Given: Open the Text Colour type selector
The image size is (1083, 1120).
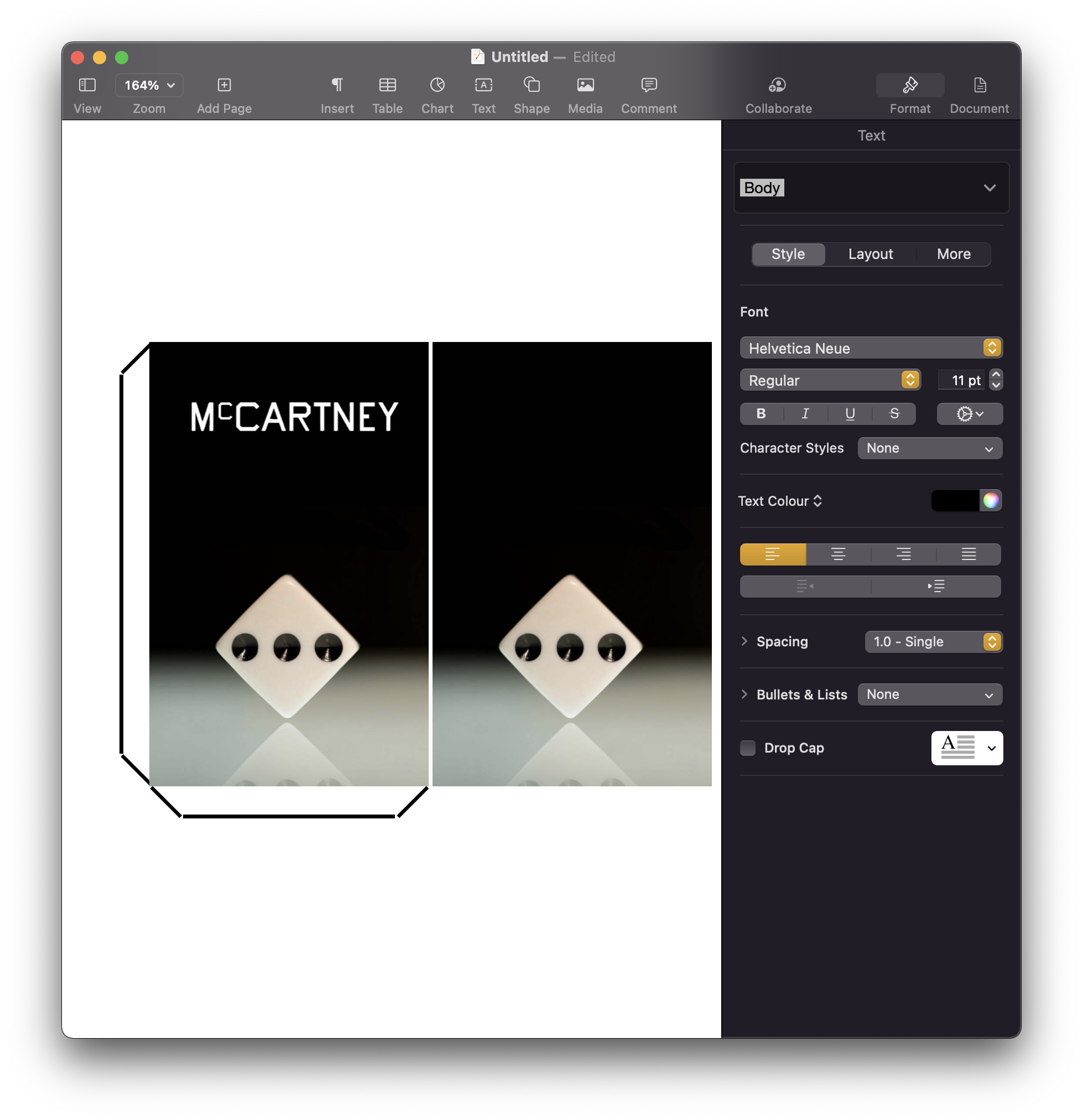Looking at the screenshot, I should 780,501.
